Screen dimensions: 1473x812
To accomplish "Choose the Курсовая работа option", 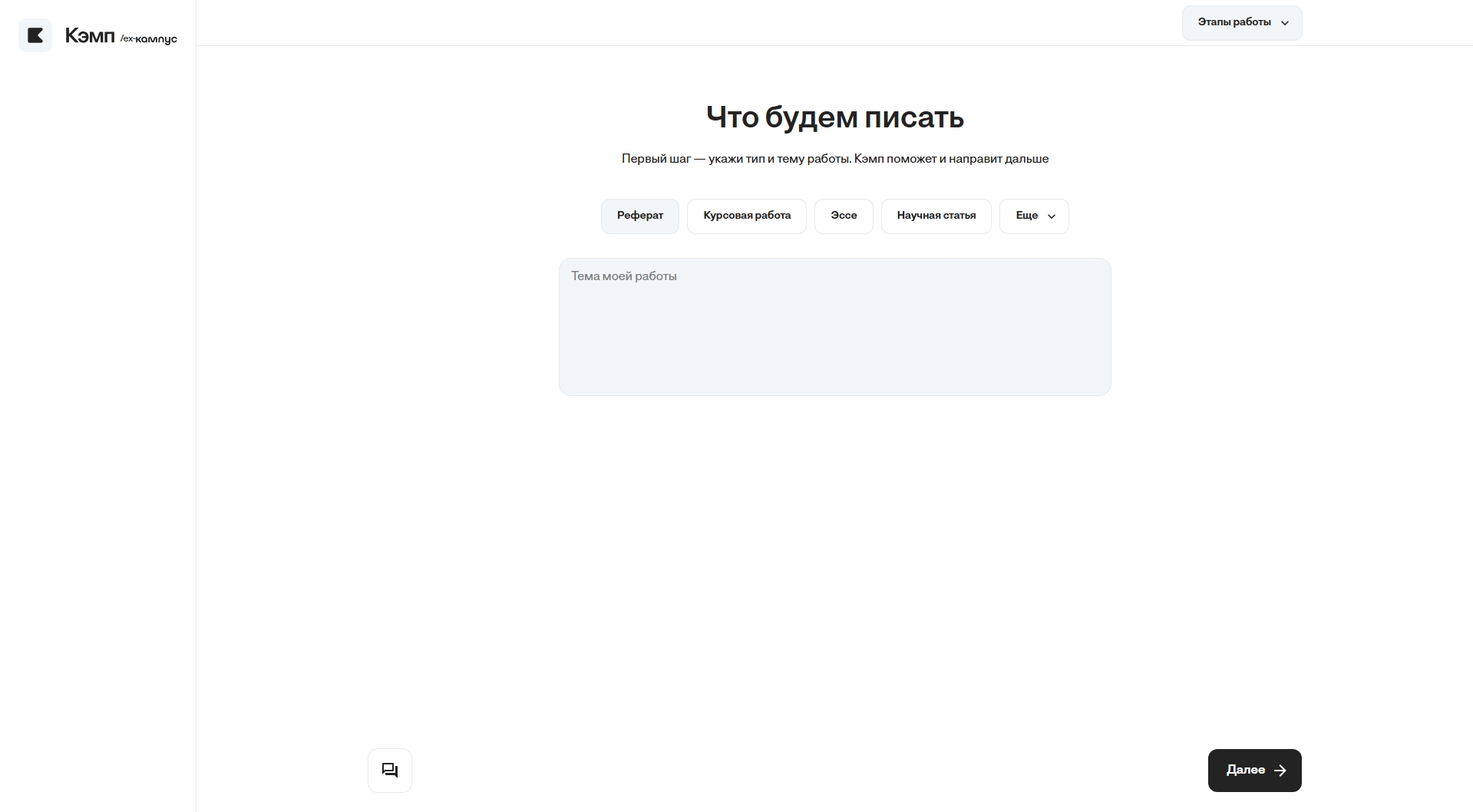I will (x=746, y=216).
